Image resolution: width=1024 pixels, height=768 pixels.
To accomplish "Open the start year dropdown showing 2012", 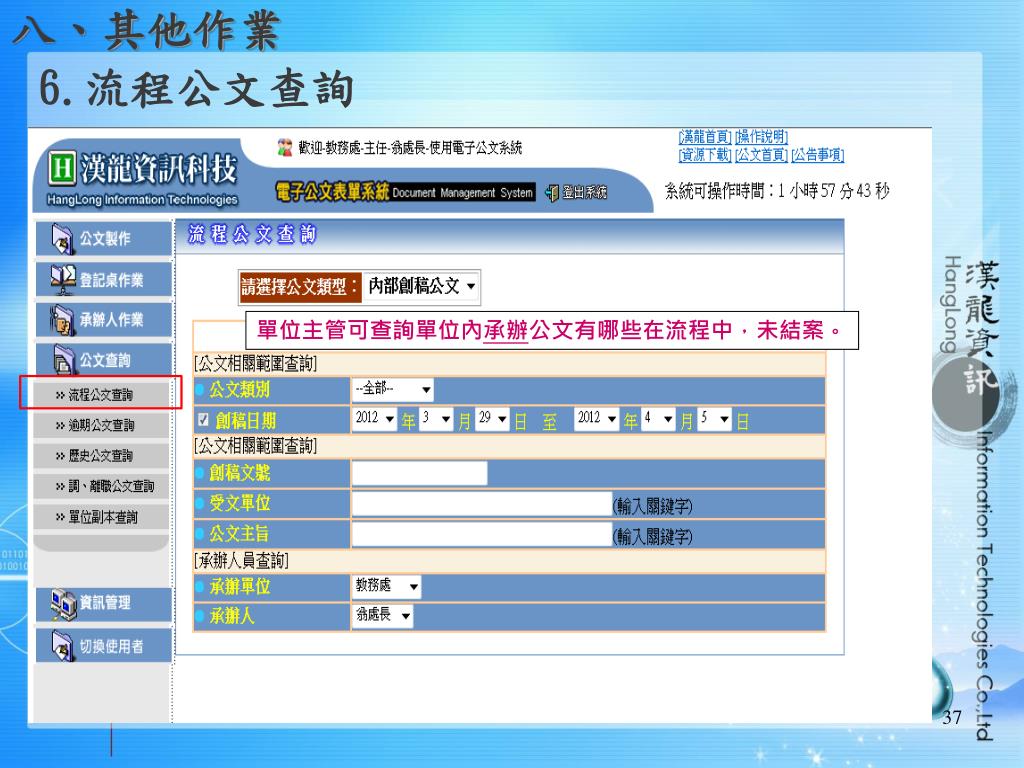I will click(374, 419).
